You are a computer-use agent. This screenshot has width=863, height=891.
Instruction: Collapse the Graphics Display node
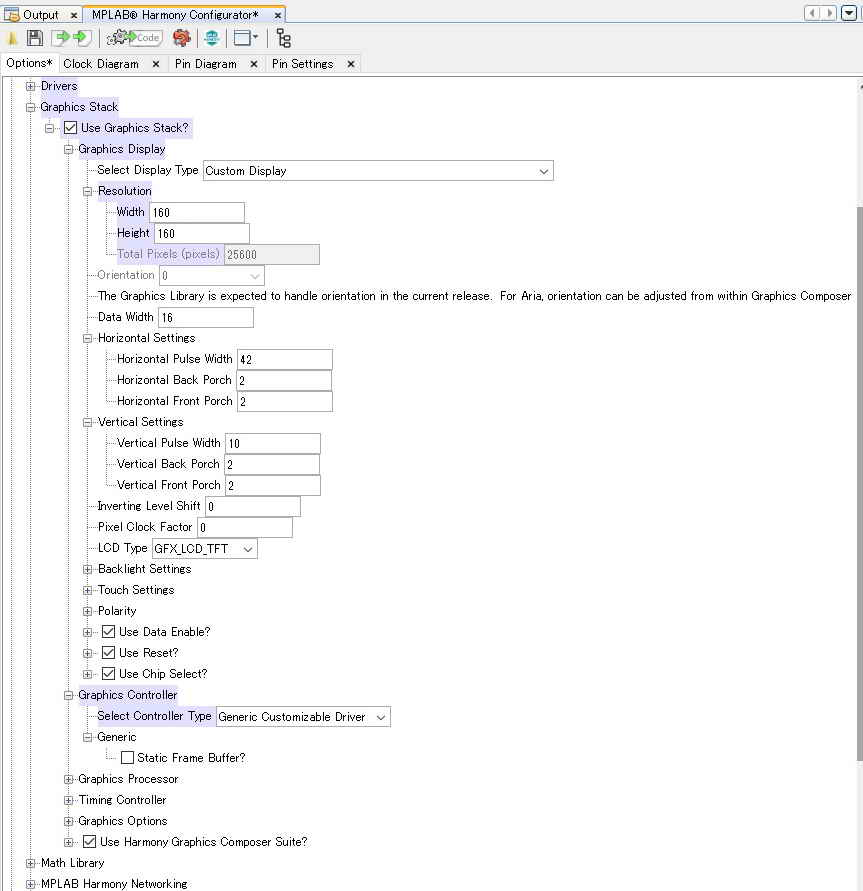pos(69,149)
